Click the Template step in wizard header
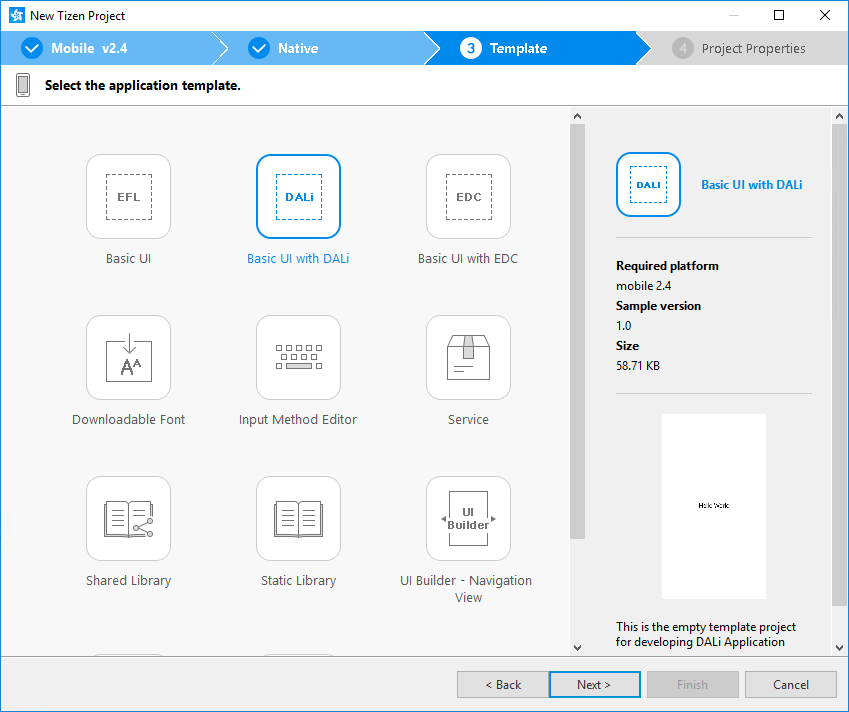The width and height of the screenshot is (849, 712). 517,48
